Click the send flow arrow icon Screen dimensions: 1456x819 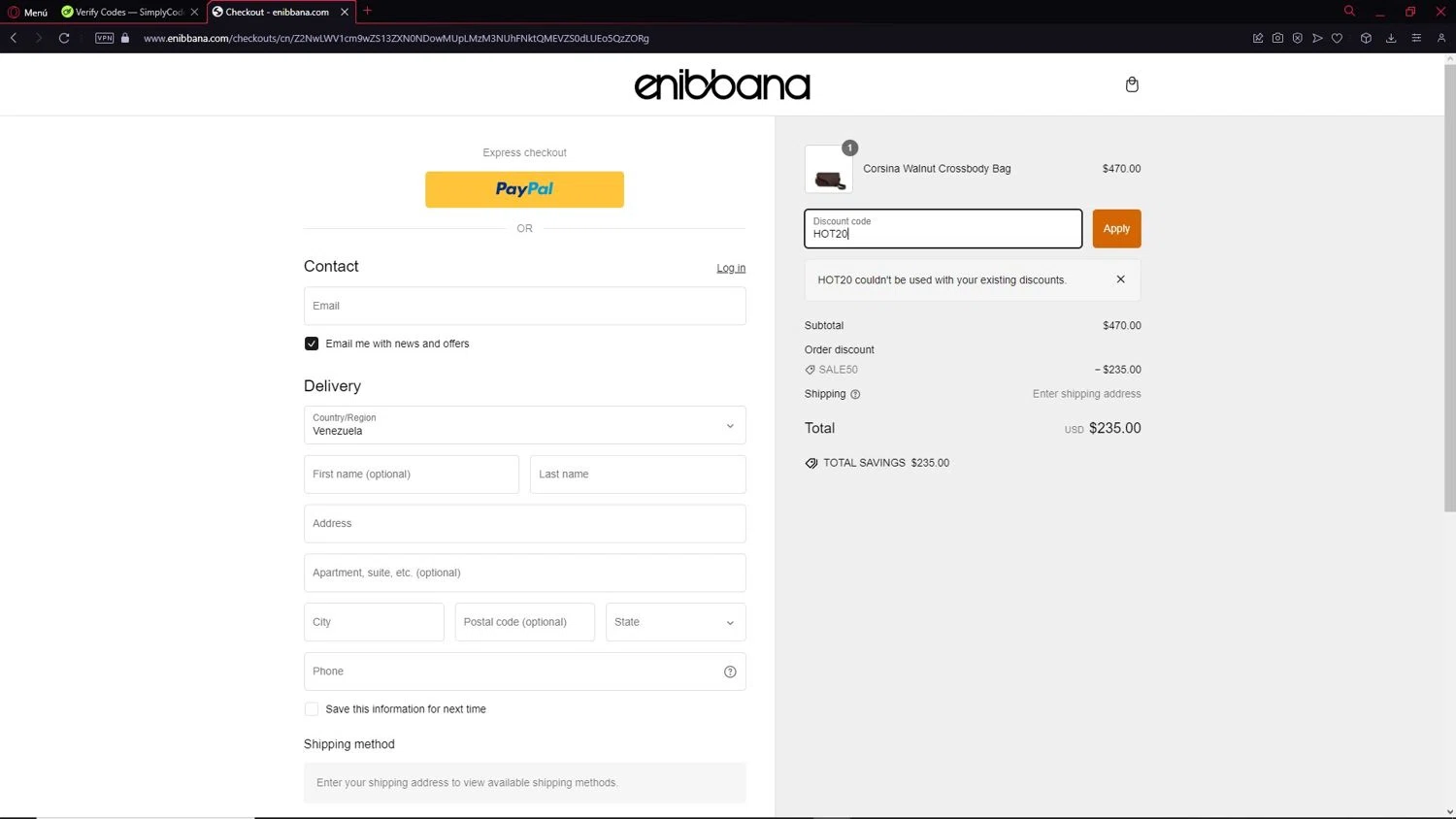coord(1317,38)
